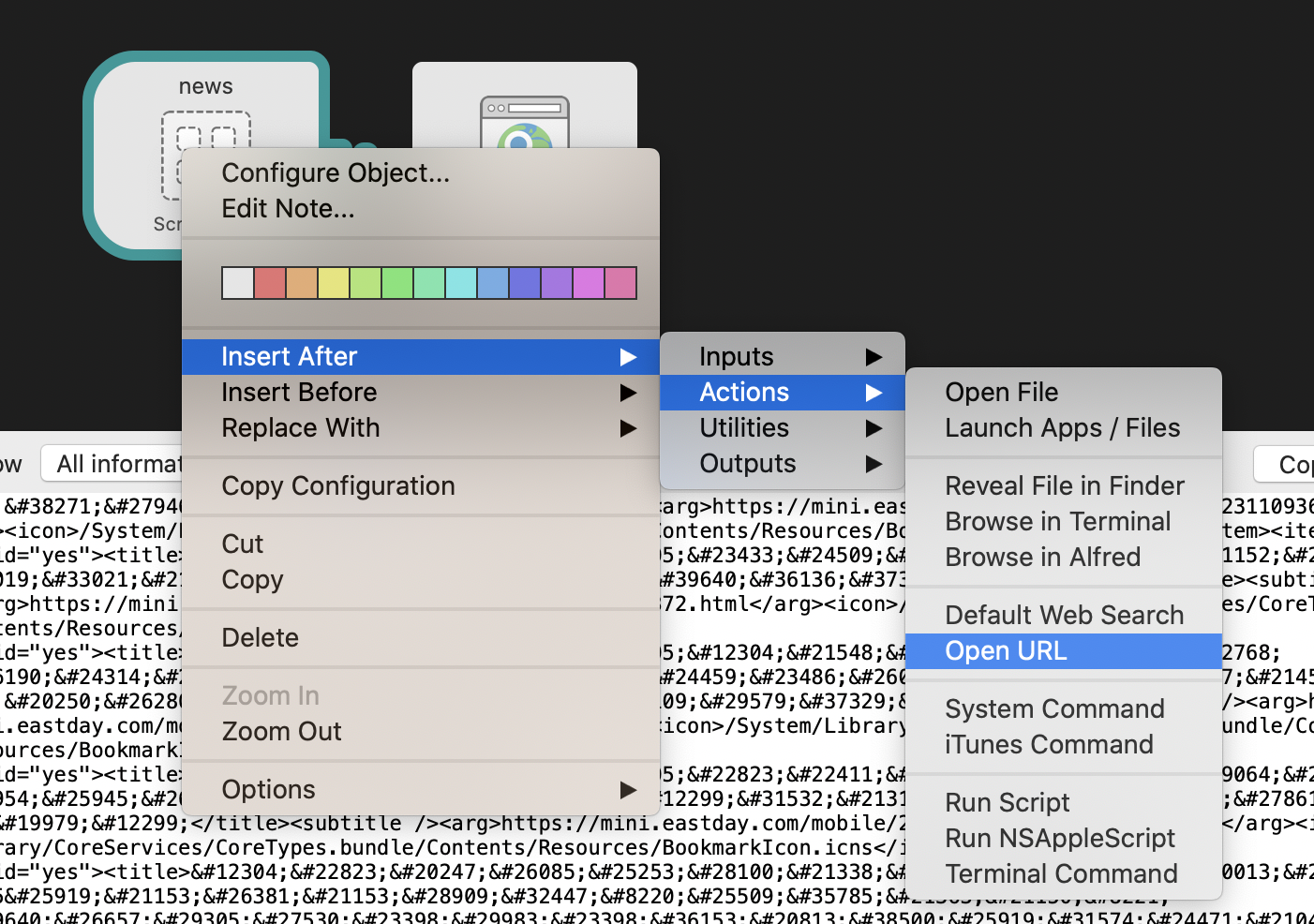1314x924 pixels.
Task: Select Cut in the context menu
Action: pos(421,544)
